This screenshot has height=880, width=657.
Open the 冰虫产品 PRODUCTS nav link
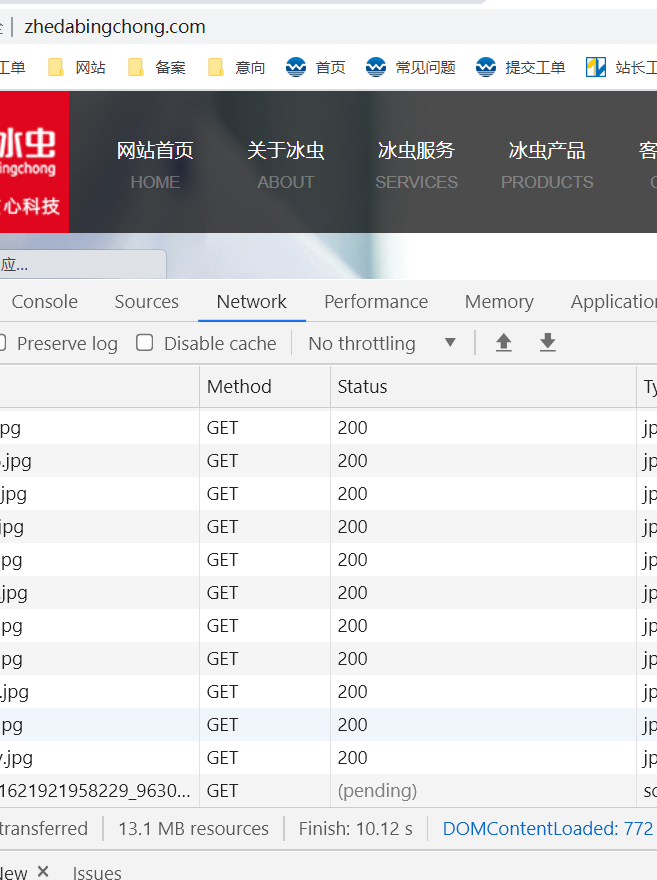click(547, 164)
